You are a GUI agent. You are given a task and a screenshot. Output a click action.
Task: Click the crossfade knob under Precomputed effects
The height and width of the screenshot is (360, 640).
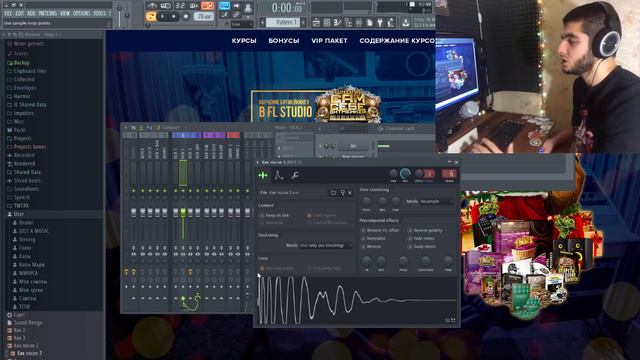tap(425, 261)
